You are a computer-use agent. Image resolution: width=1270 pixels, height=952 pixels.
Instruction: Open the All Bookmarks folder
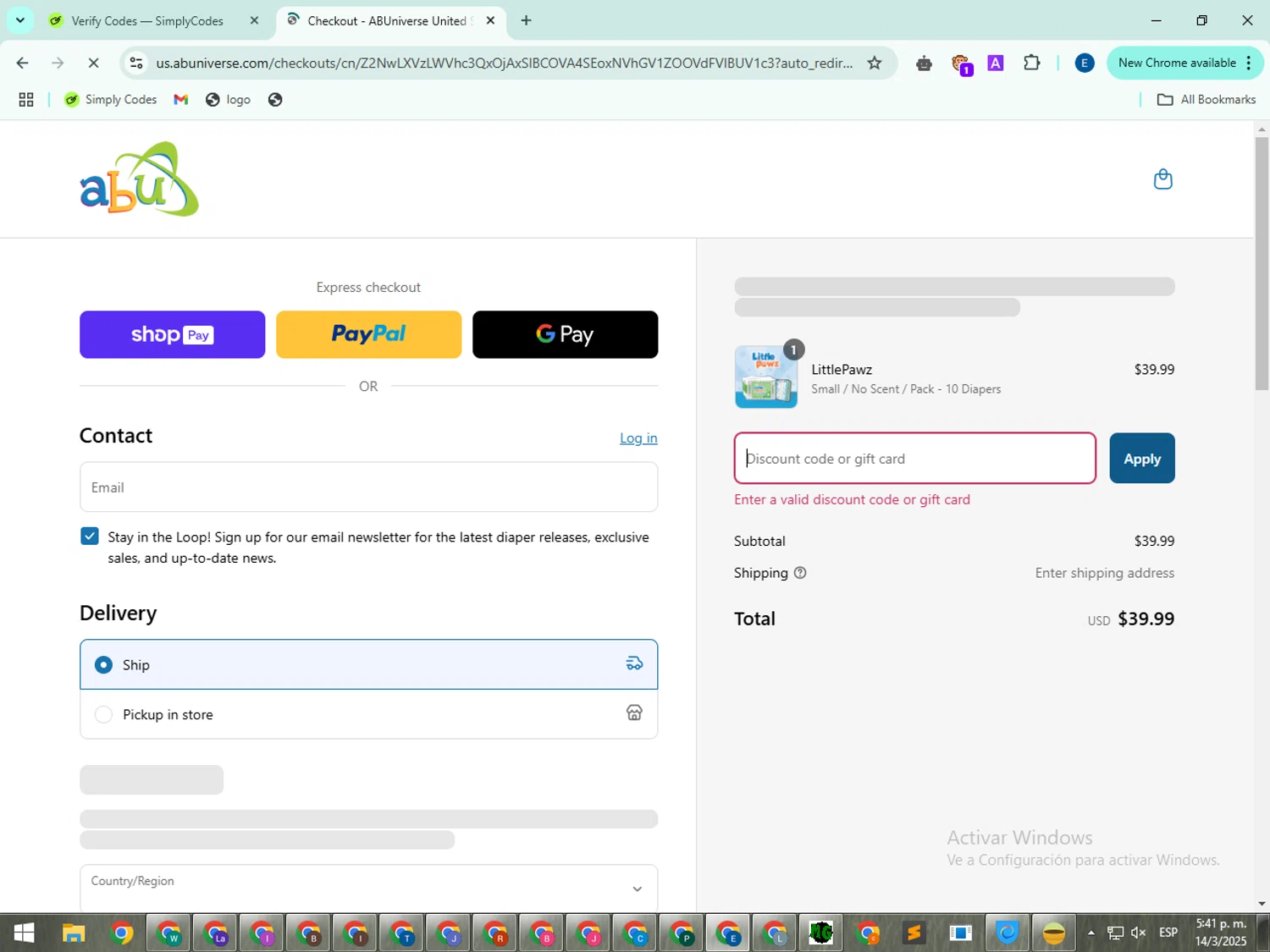[x=1206, y=100]
